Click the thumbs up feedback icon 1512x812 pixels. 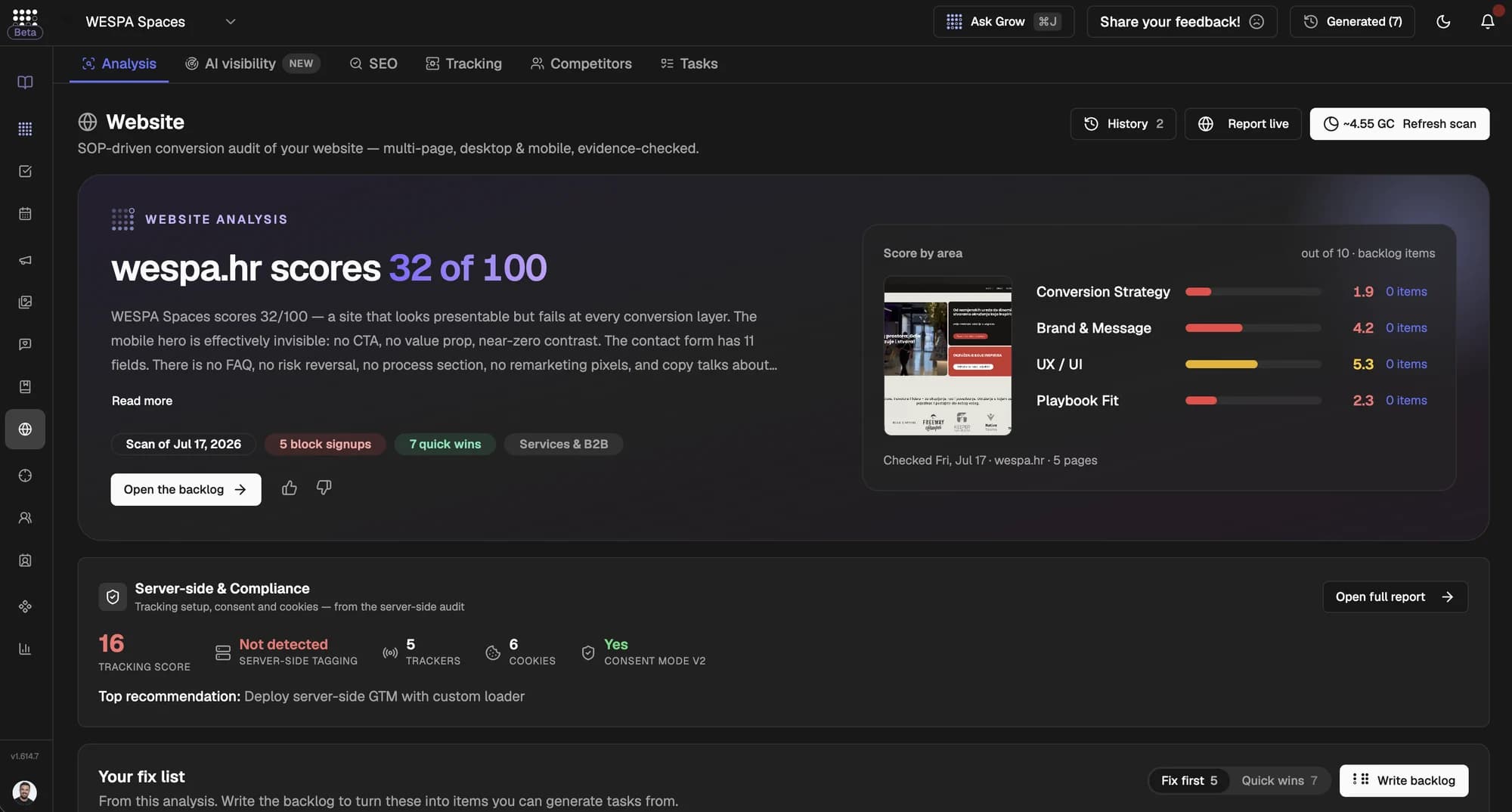point(289,488)
